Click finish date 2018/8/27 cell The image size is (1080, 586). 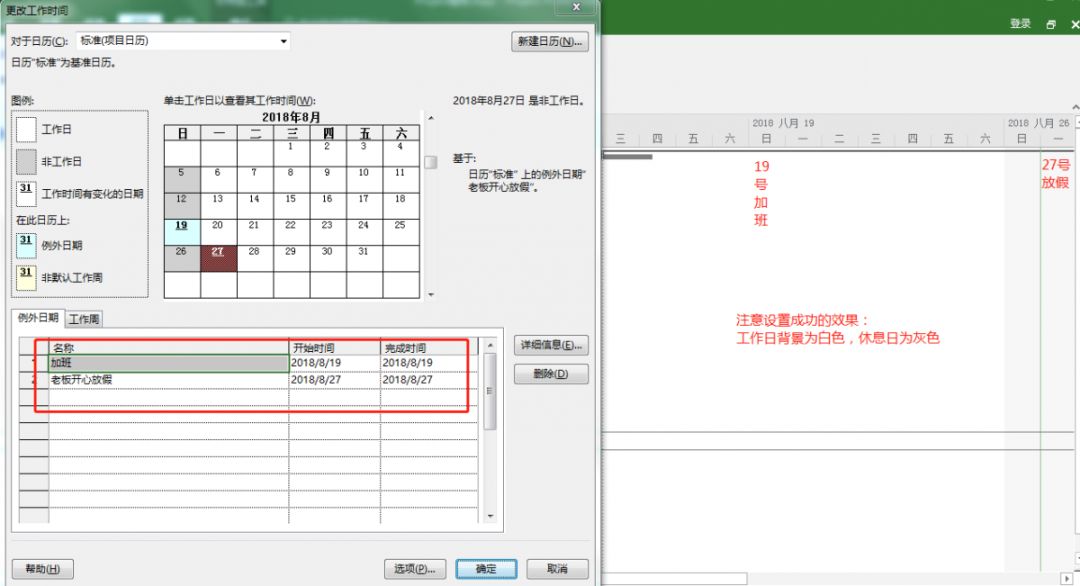(x=428, y=380)
